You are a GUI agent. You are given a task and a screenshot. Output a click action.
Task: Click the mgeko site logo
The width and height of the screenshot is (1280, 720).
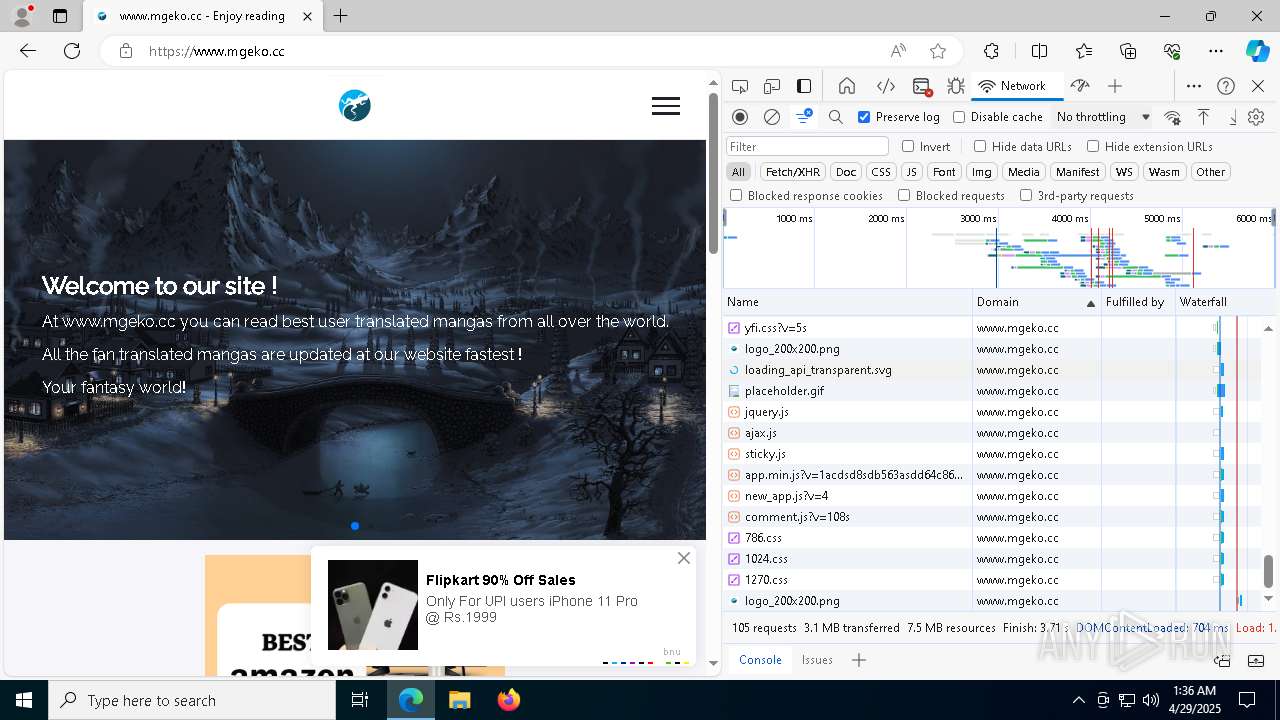355,105
